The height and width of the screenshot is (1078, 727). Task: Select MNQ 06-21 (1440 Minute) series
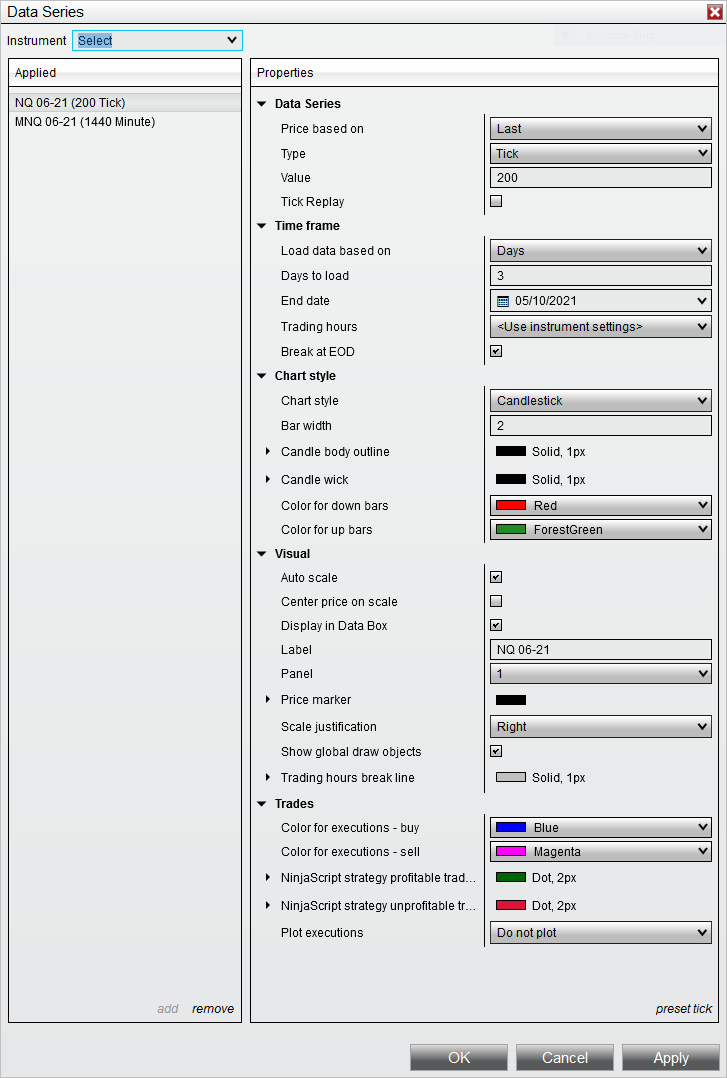coord(85,122)
